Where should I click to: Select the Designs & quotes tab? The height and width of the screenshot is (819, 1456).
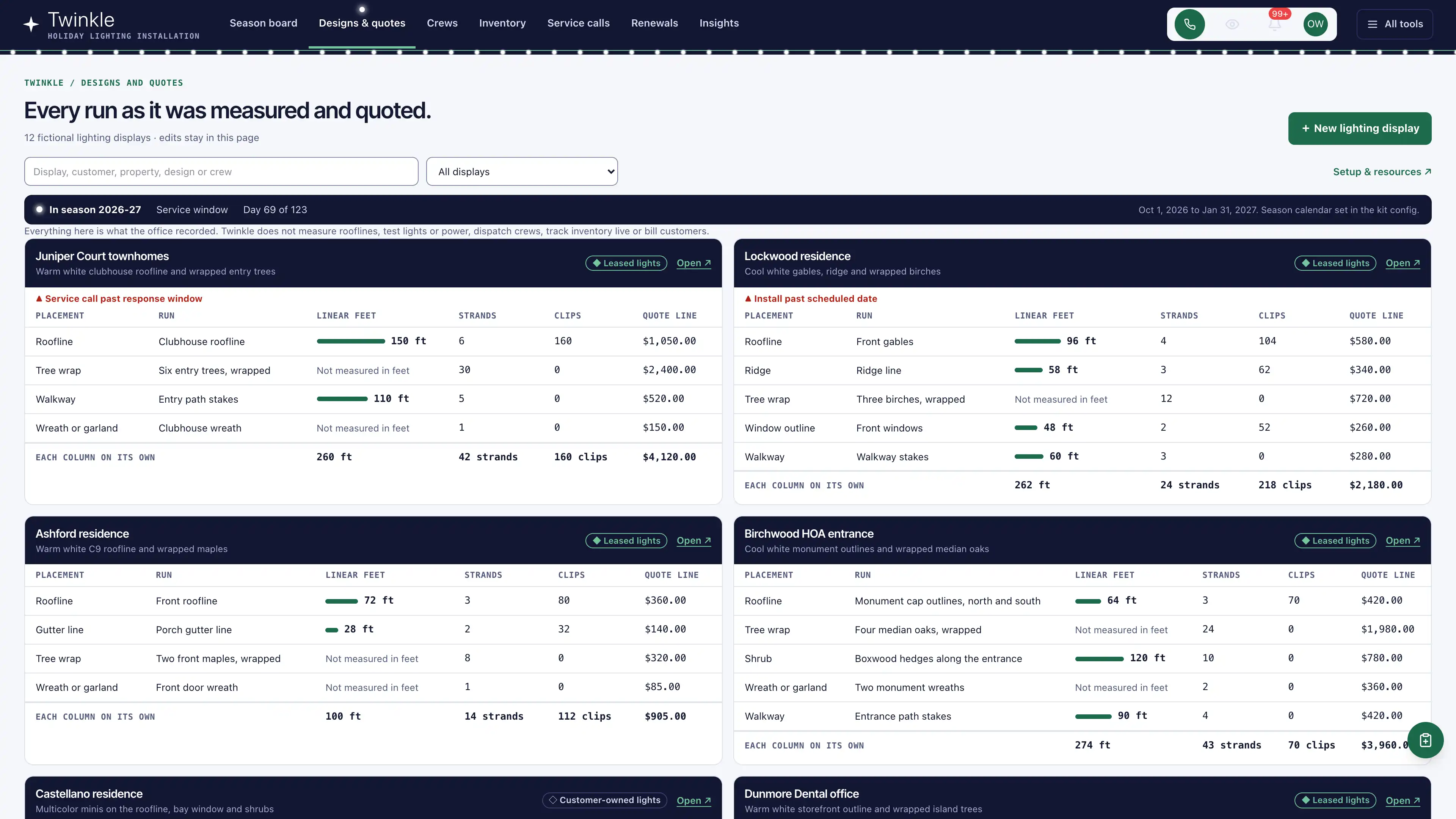coord(362,23)
